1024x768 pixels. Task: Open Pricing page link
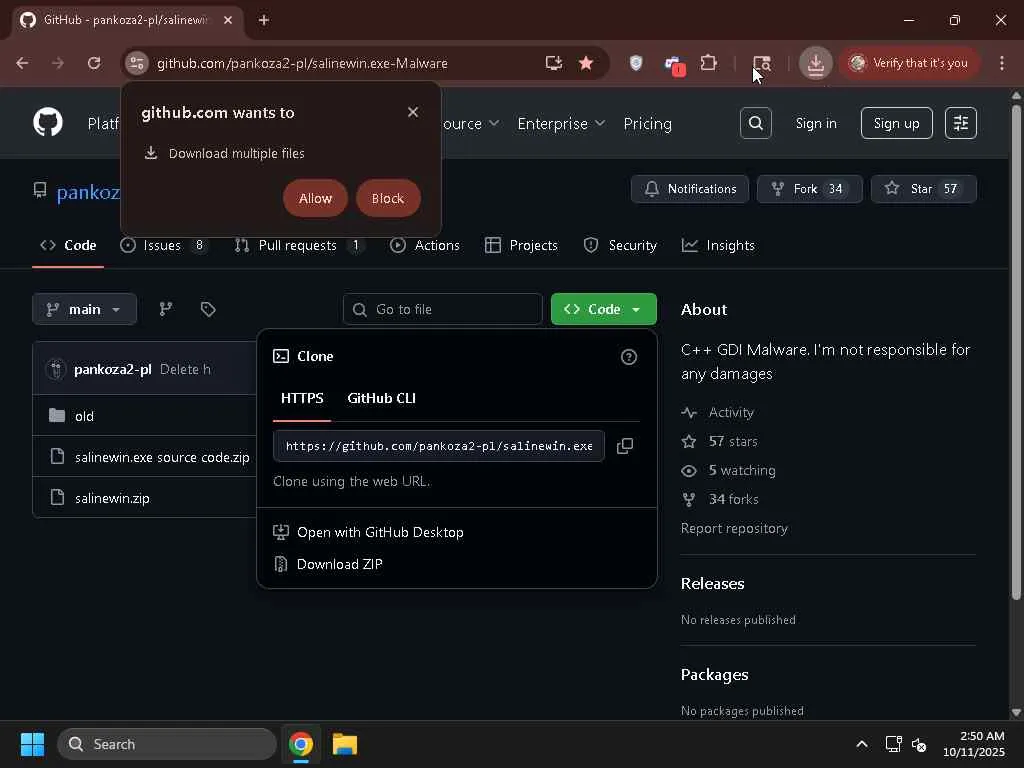pos(647,123)
